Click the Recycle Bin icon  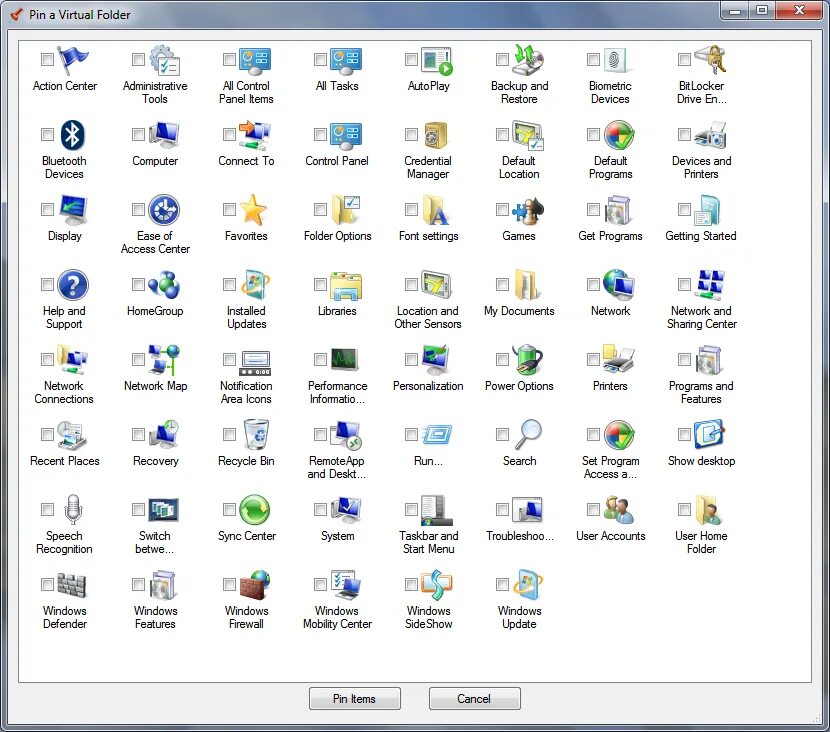[256, 435]
